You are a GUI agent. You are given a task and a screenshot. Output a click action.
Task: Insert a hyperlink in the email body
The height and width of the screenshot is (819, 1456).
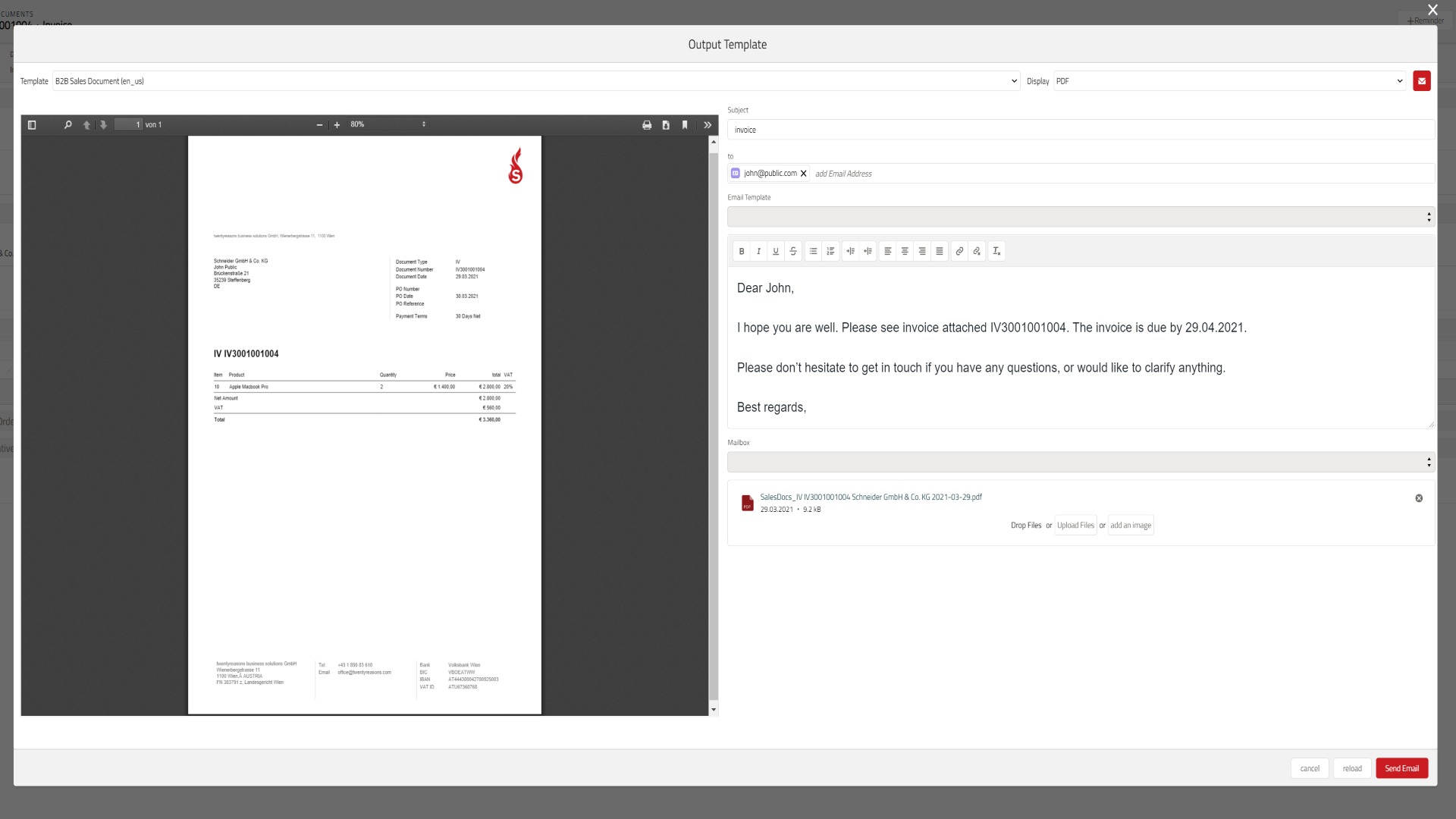[x=959, y=251]
